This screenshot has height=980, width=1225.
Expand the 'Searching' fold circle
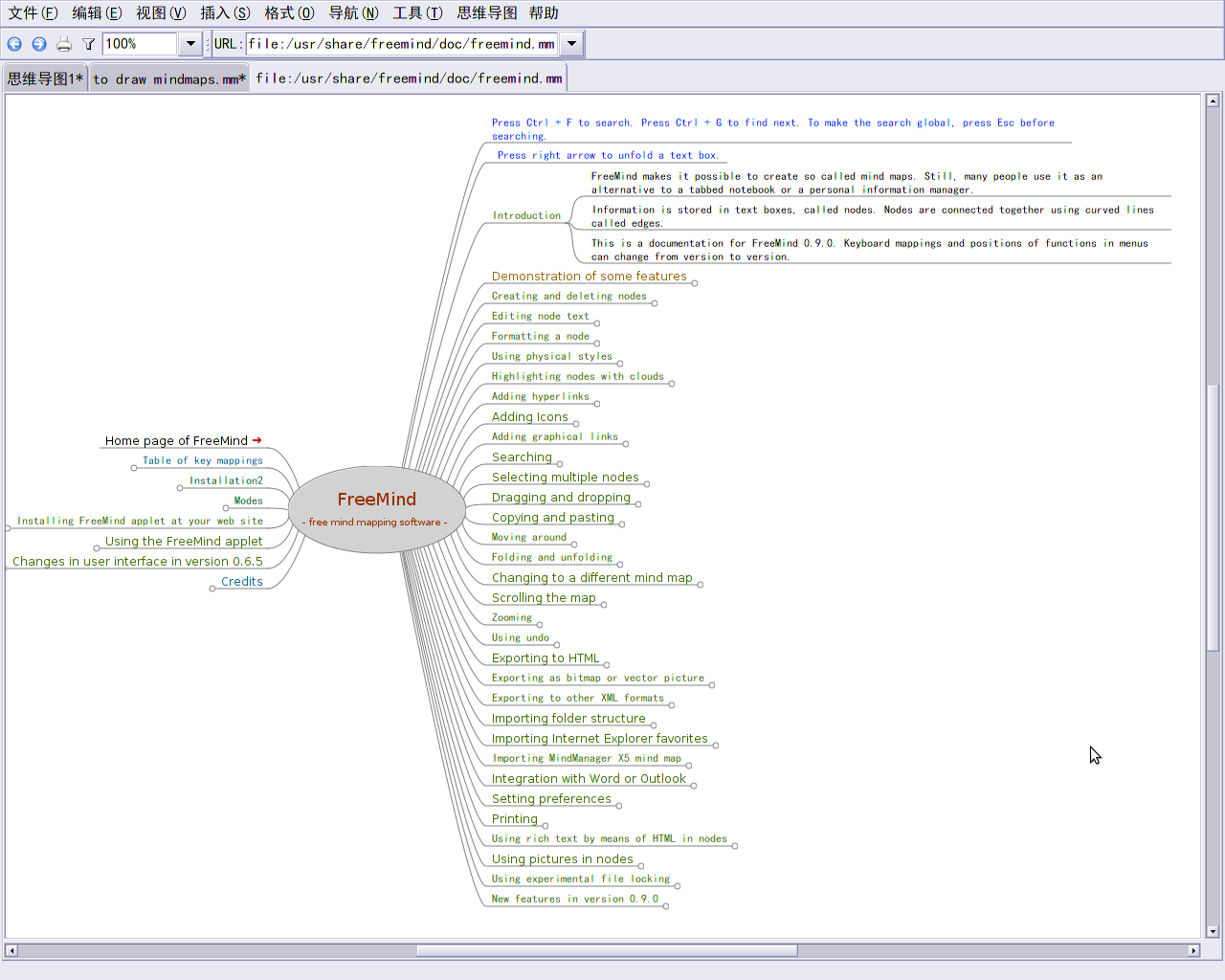[560, 464]
